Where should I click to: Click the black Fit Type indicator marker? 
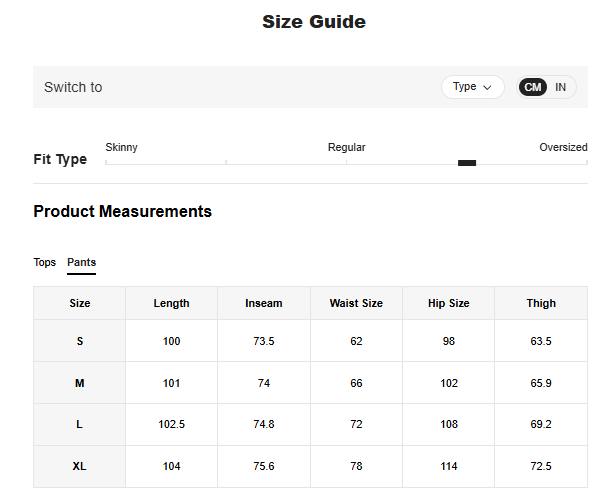pos(466,163)
